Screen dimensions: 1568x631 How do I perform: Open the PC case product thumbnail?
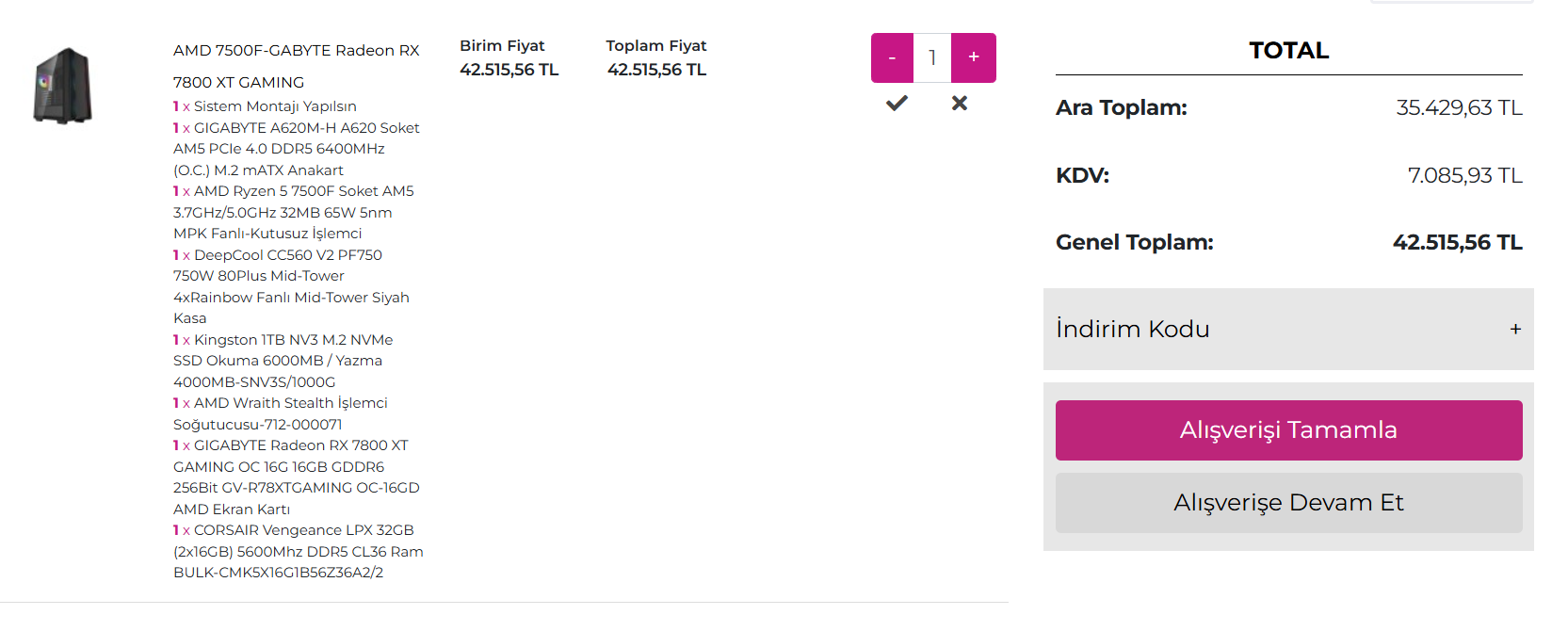[x=63, y=86]
